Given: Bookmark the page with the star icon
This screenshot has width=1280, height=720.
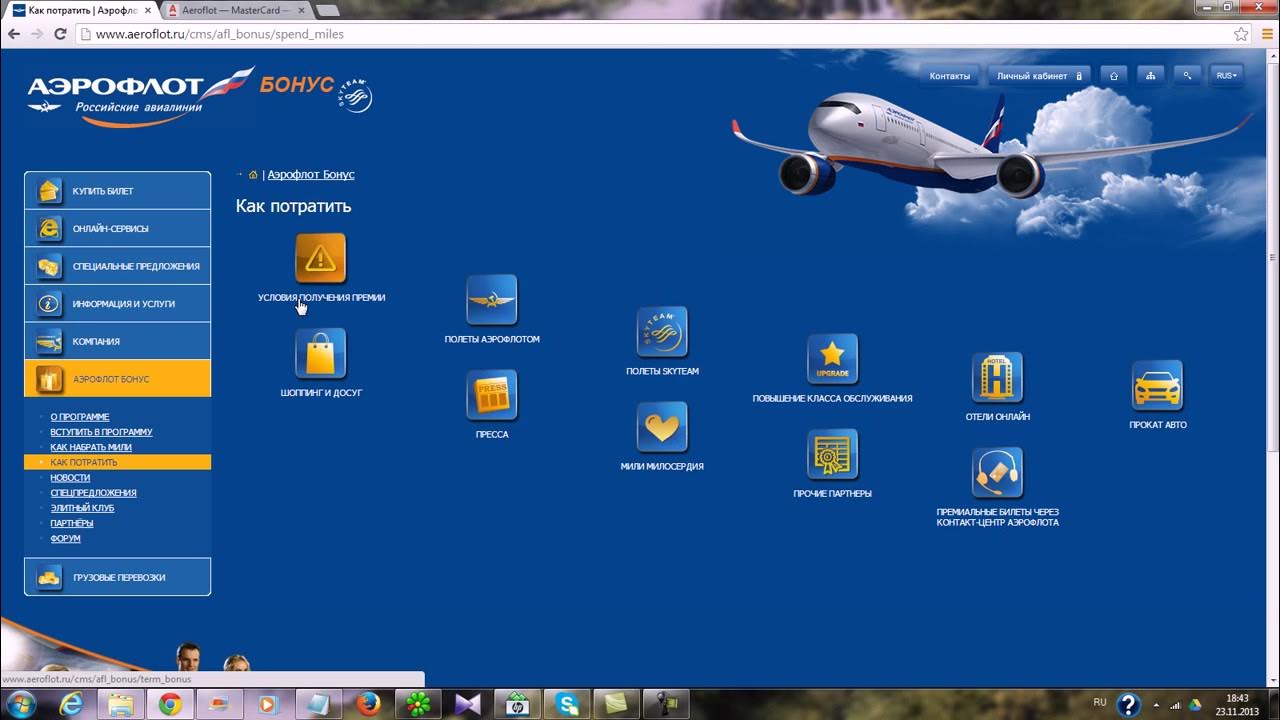Looking at the screenshot, I should (x=1241, y=34).
